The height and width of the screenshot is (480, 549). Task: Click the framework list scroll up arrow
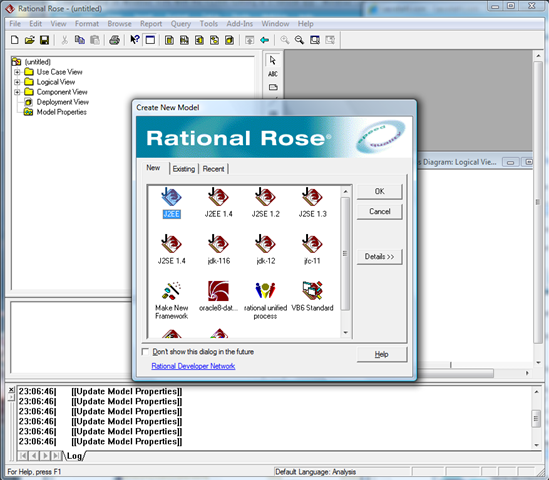coord(345,192)
